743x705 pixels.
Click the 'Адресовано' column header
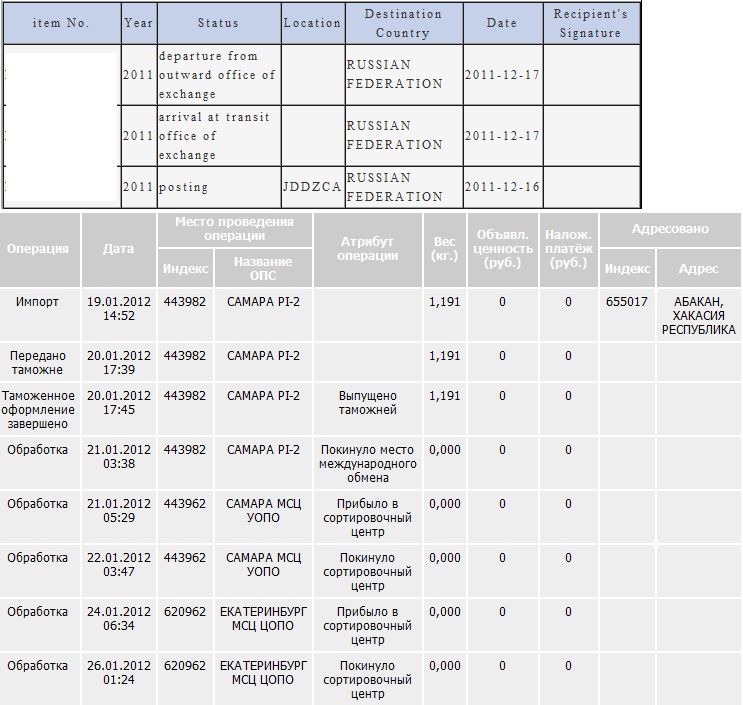point(670,229)
